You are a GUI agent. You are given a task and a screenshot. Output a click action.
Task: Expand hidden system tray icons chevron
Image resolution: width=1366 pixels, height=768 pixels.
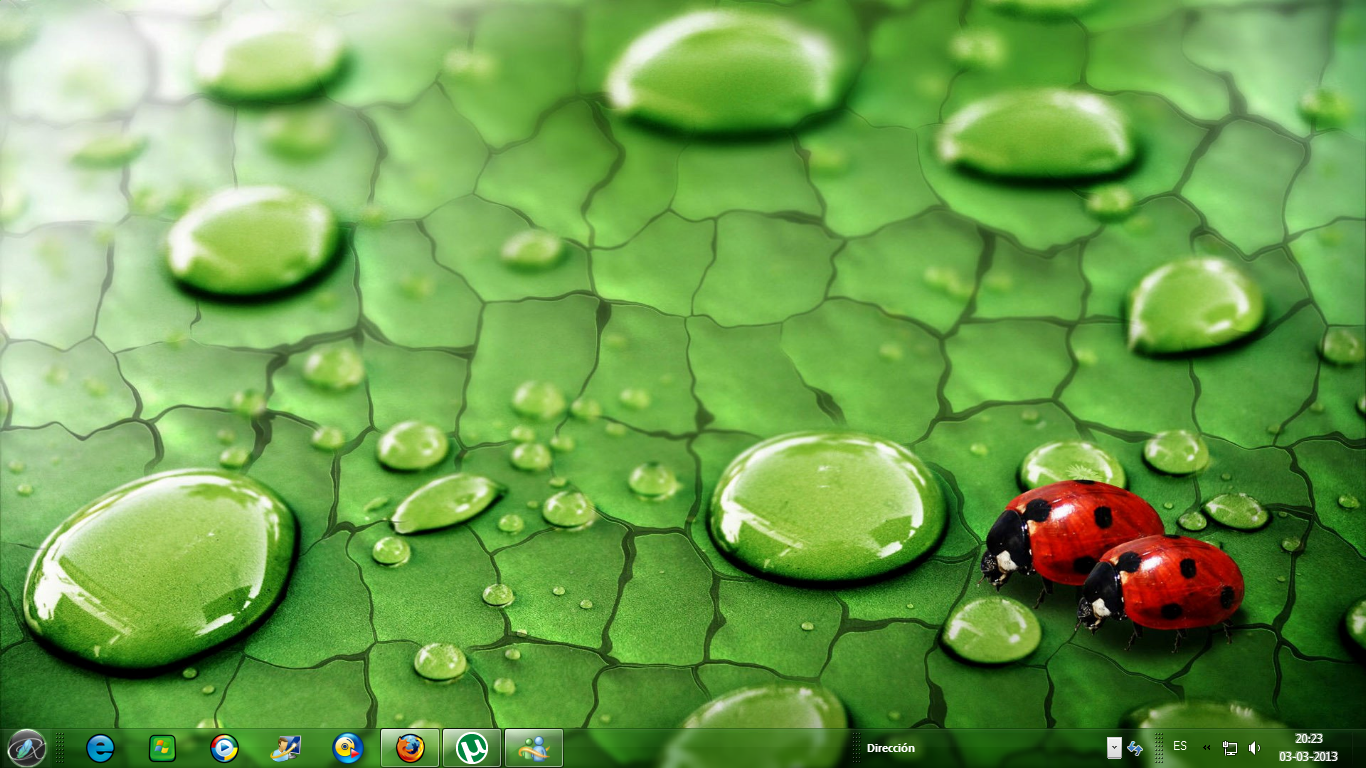coord(1207,747)
